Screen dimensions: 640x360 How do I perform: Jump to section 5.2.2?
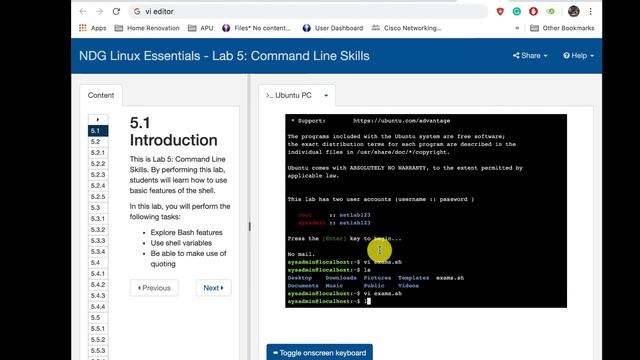point(98,164)
